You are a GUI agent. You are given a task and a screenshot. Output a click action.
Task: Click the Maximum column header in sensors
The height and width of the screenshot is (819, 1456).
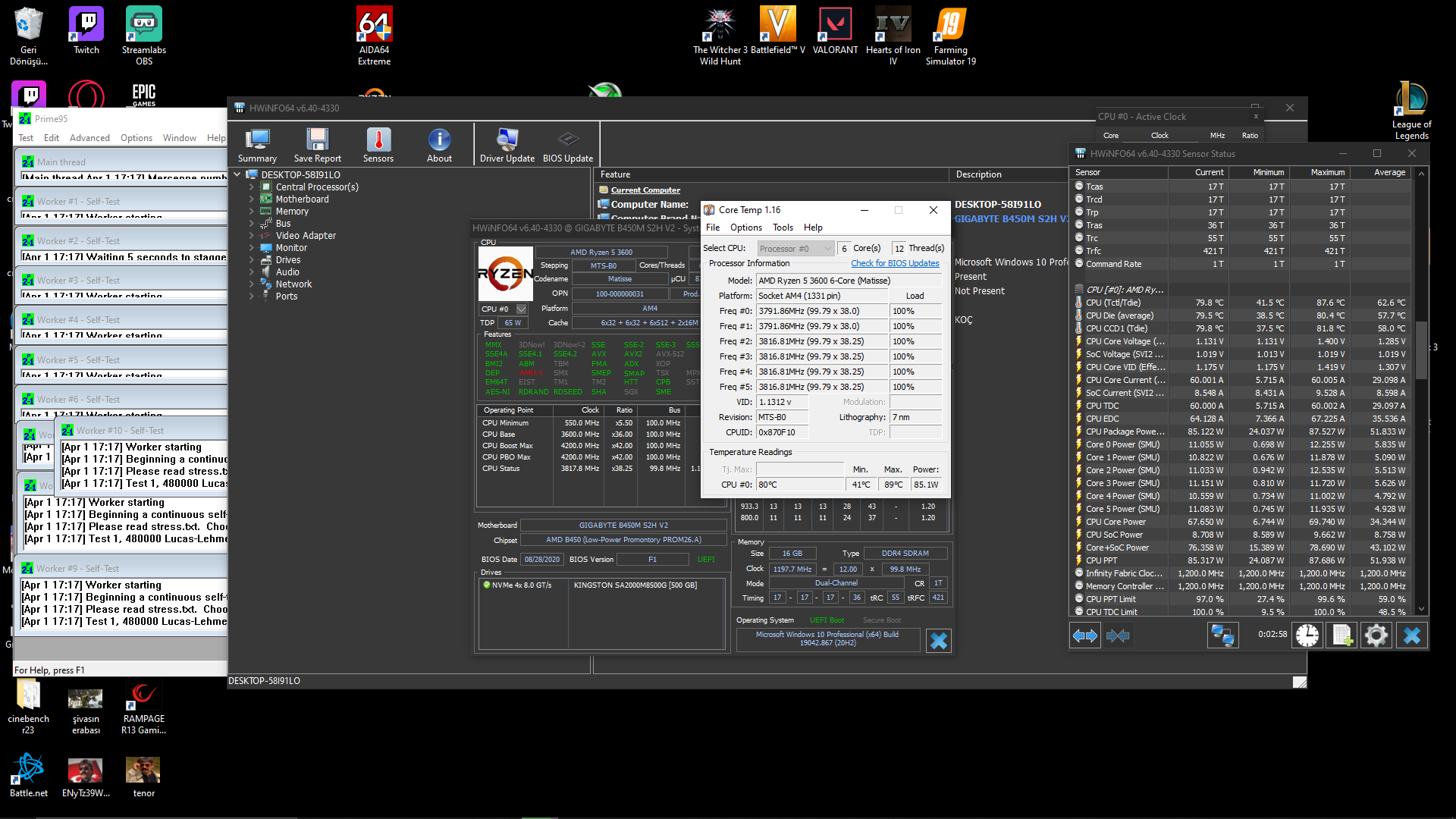point(1319,172)
